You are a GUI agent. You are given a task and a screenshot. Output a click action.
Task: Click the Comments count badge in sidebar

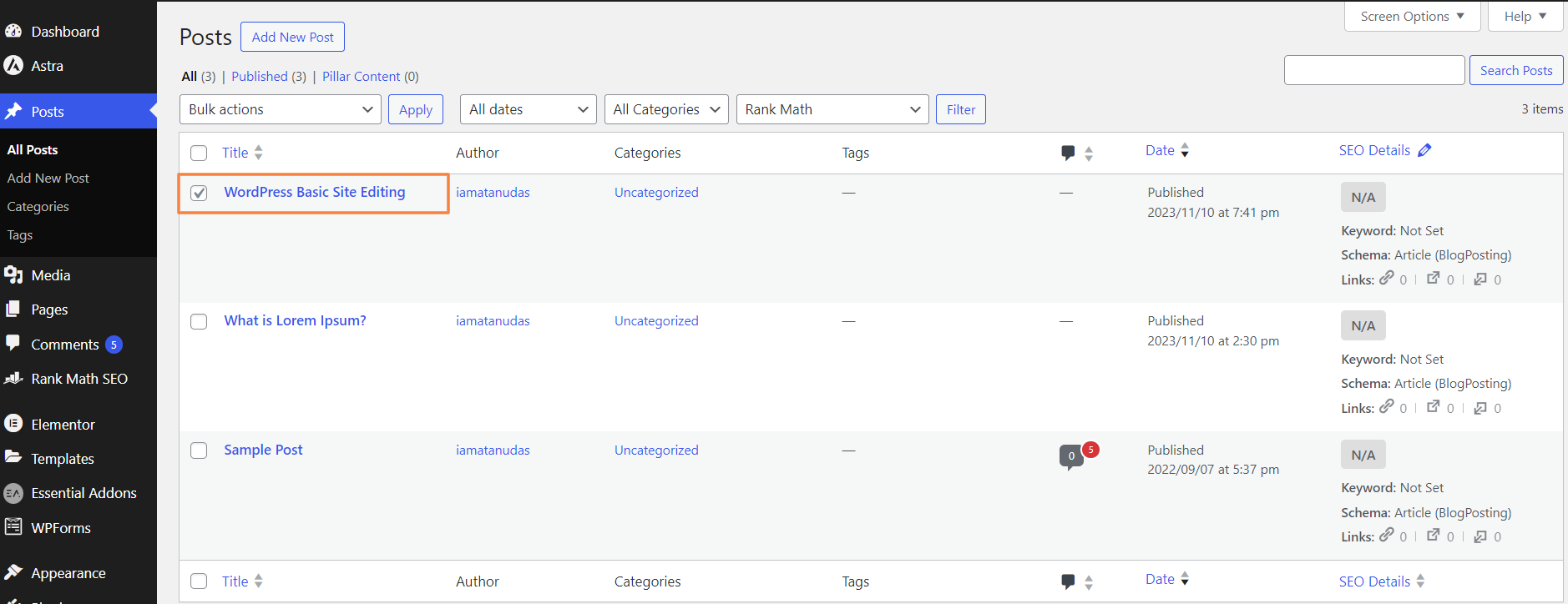[x=114, y=345]
